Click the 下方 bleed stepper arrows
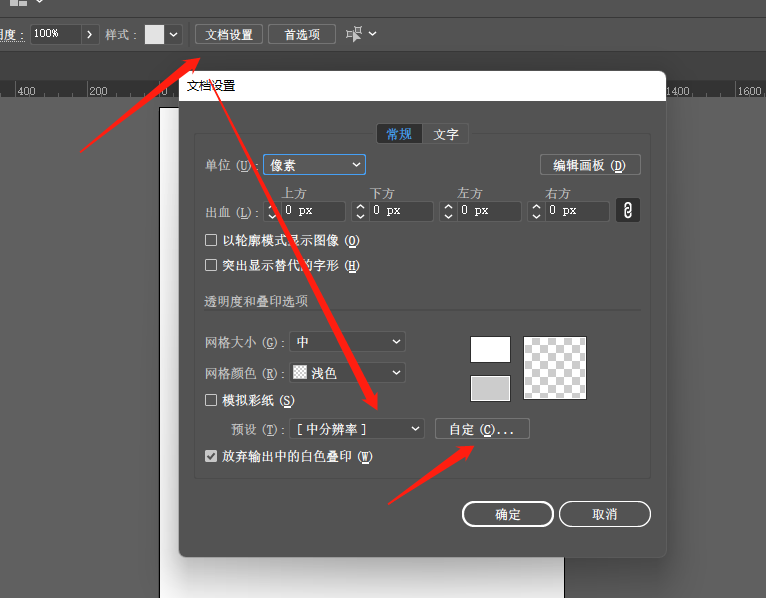Viewport: 766px width, 598px height. (x=361, y=211)
